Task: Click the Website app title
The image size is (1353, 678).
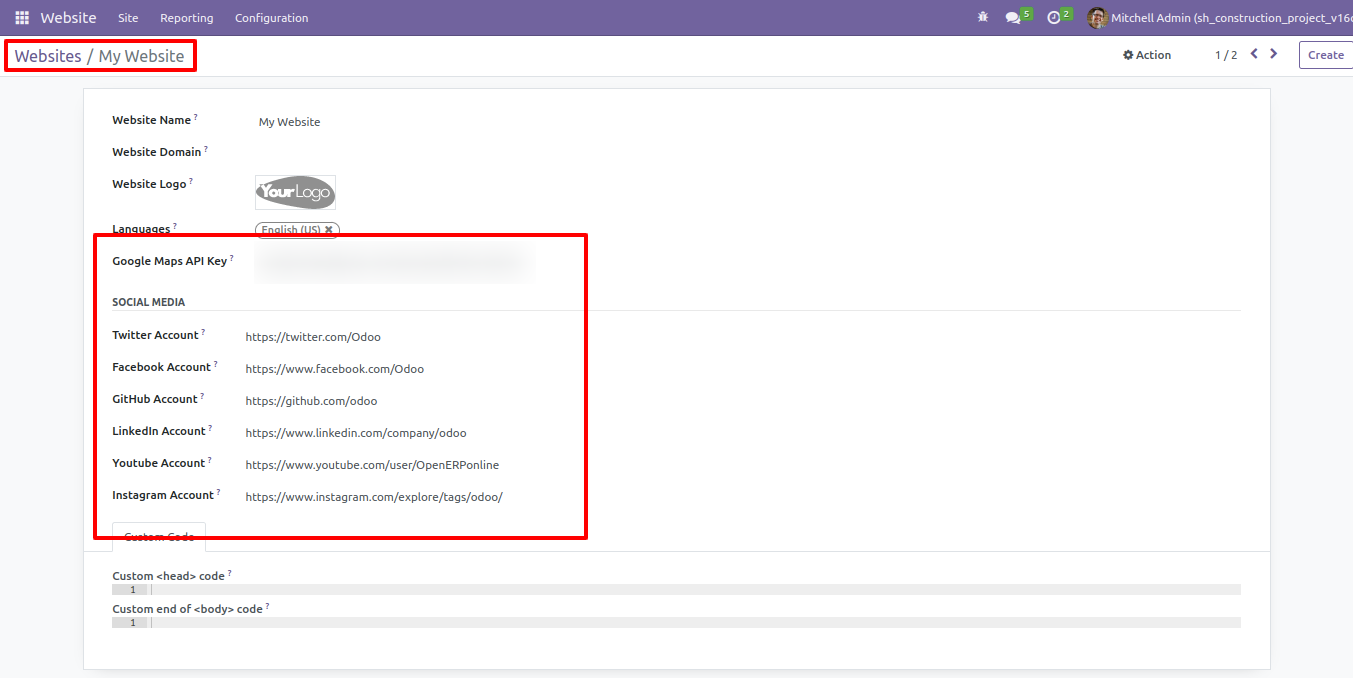Action: 68,18
